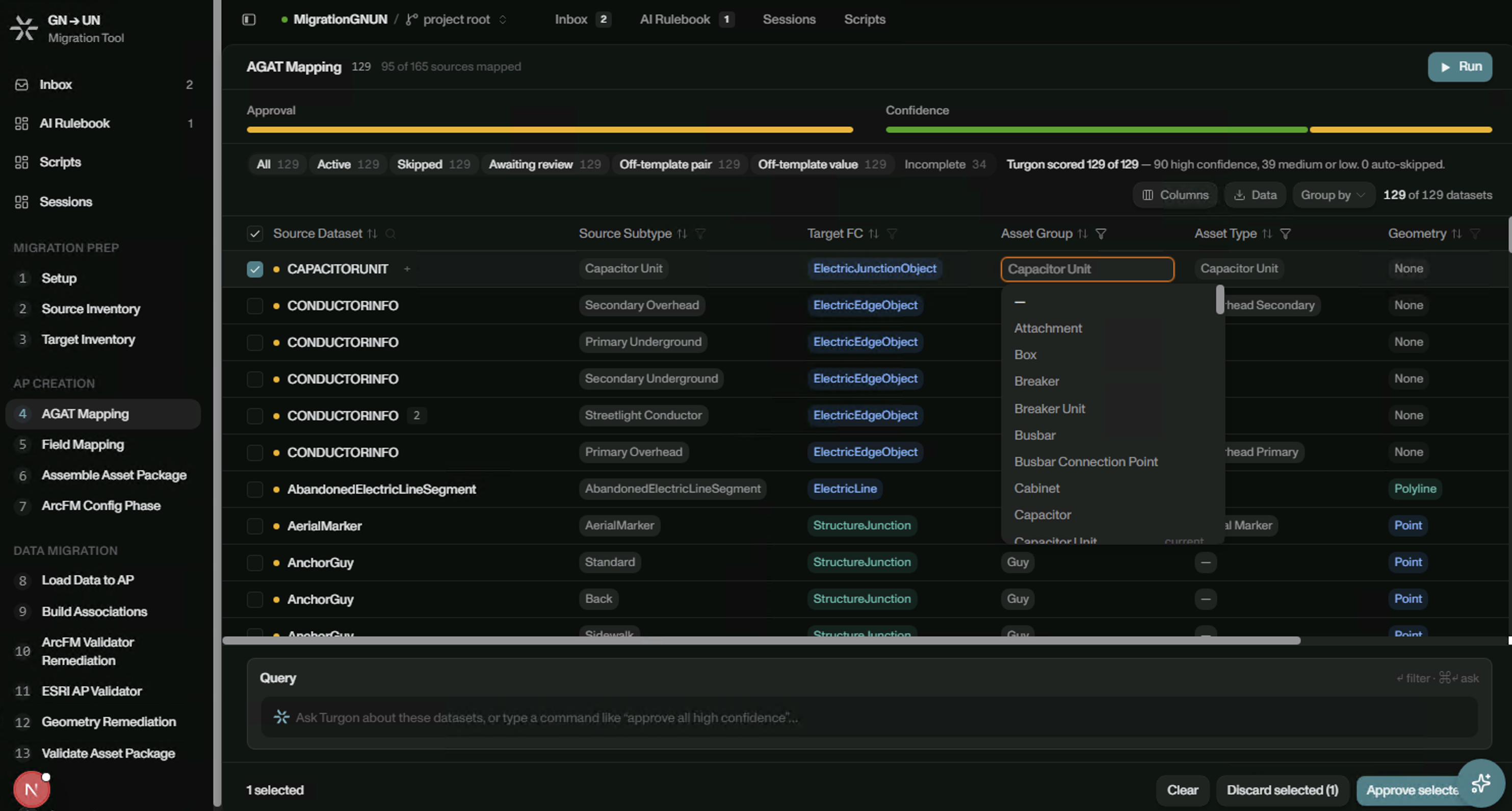
Task: Choose Busbar Connection Point from dropdown list
Action: tap(1086, 462)
